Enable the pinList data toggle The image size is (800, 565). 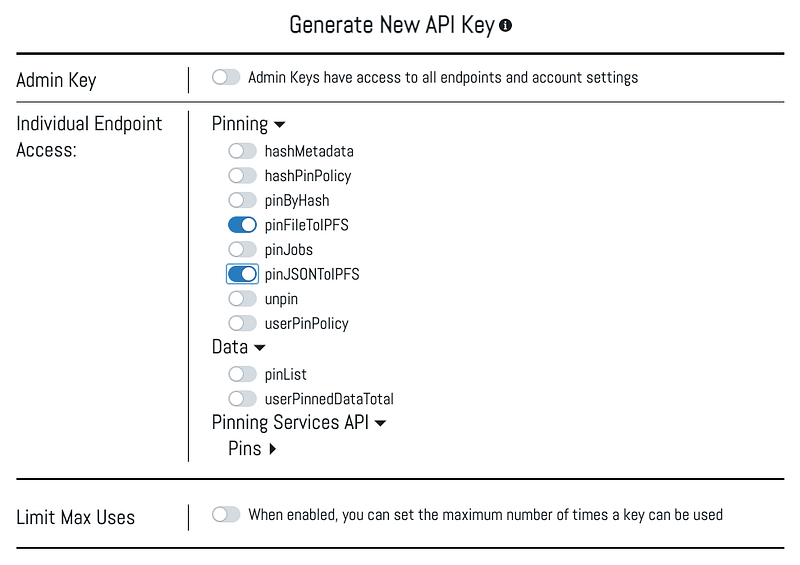[242, 374]
